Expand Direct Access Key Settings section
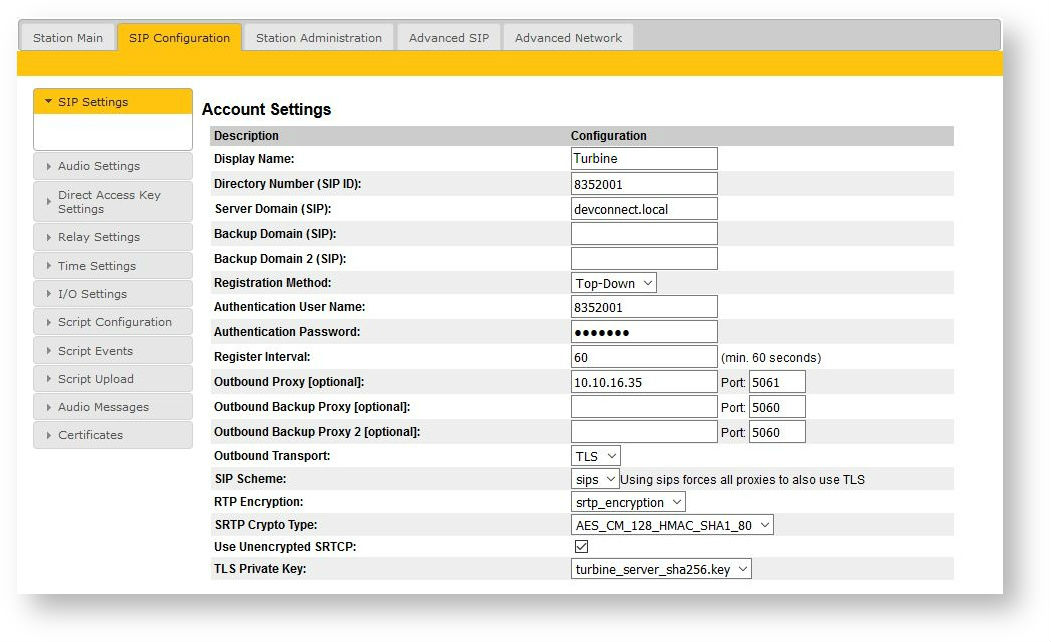The height and width of the screenshot is (642, 1051). [x=112, y=202]
